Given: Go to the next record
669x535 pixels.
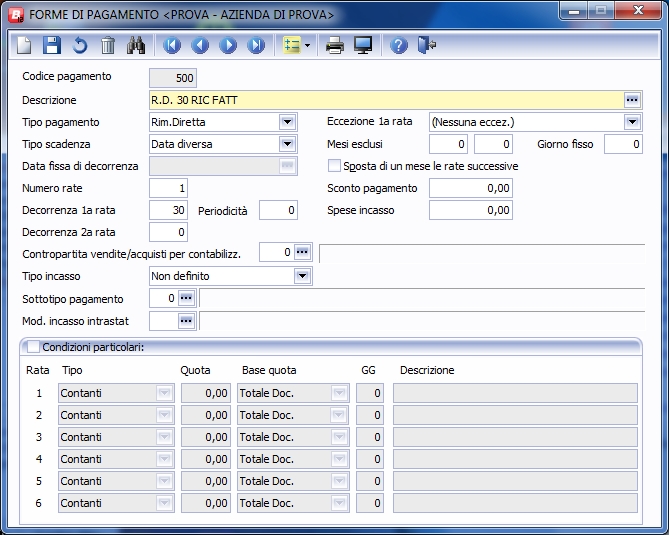Looking at the screenshot, I should [x=228, y=45].
